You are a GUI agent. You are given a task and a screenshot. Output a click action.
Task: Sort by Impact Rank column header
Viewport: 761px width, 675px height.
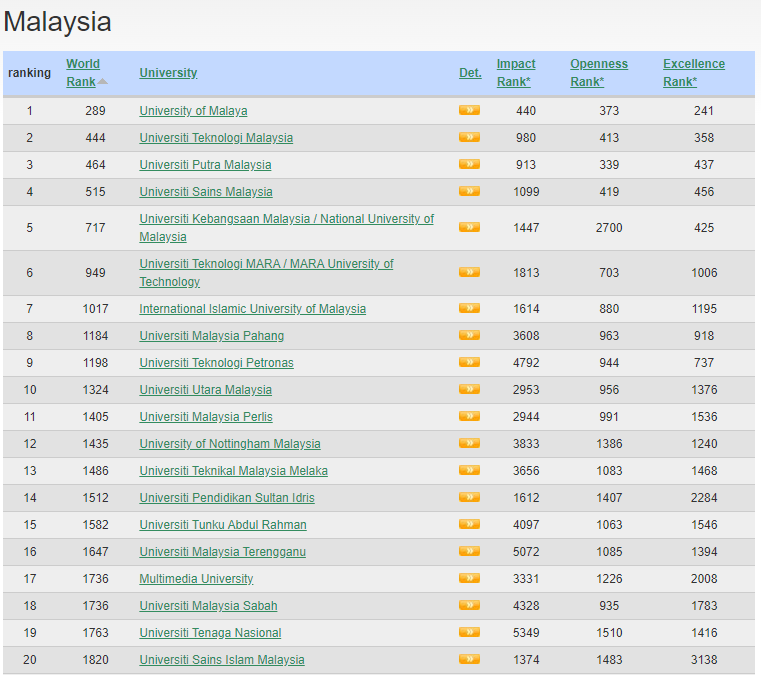(x=516, y=73)
